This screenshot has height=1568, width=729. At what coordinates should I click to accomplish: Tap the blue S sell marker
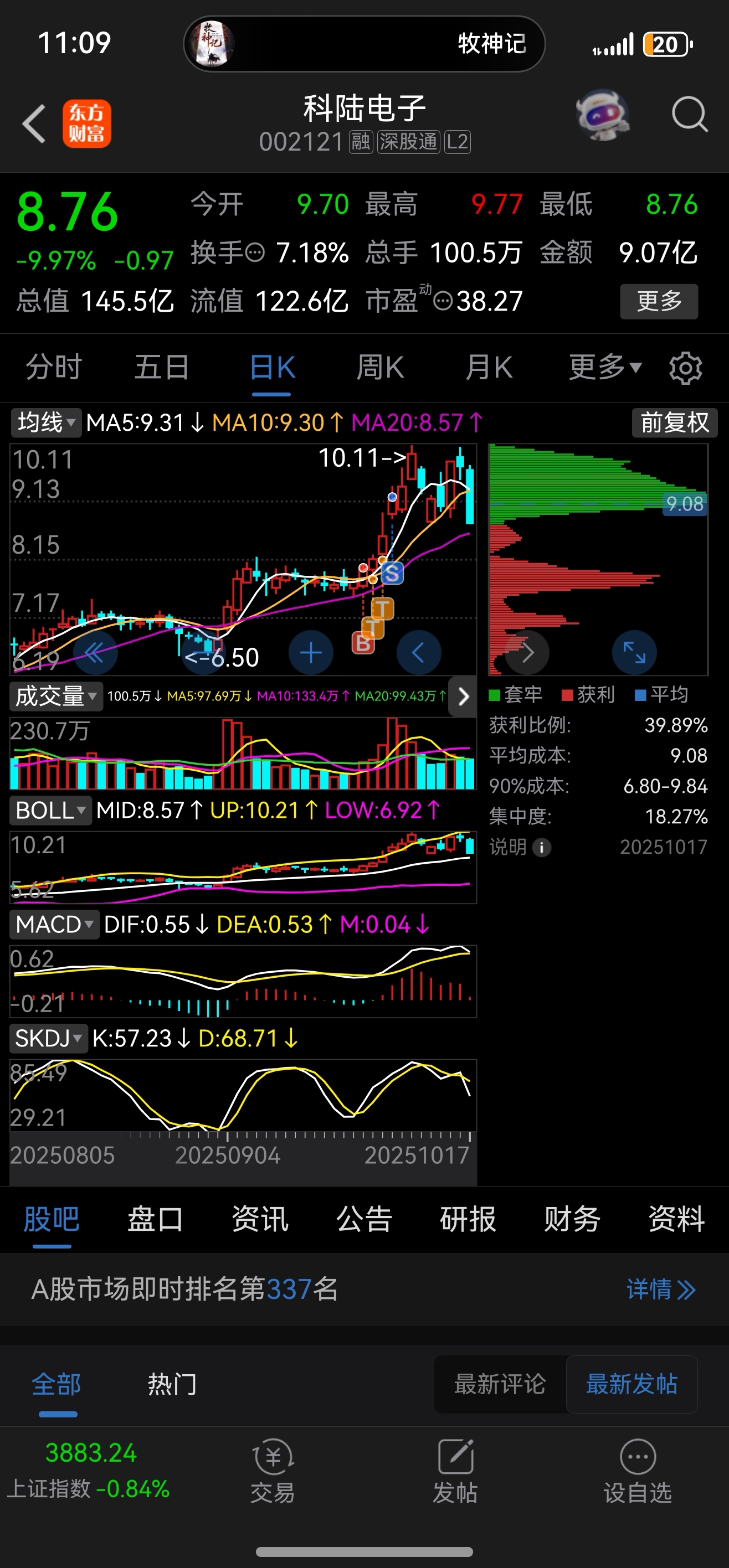pyautogui.click(x=392, y=573)
